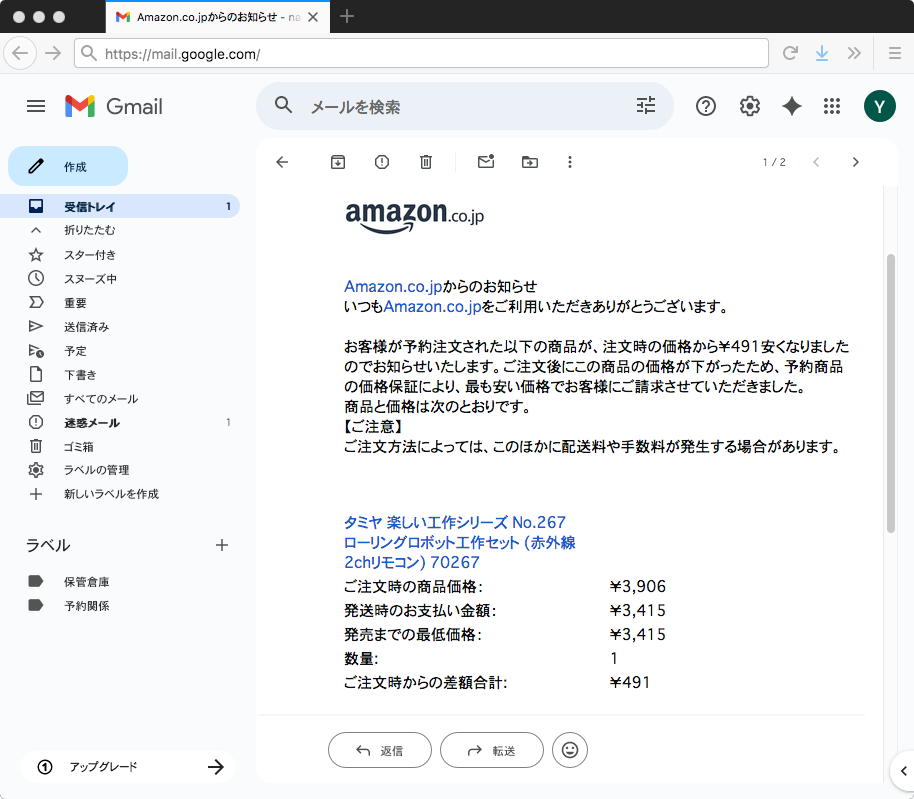Reload the page in browser
This screenshot has height=799, width=914.
[x=790, y=53]
